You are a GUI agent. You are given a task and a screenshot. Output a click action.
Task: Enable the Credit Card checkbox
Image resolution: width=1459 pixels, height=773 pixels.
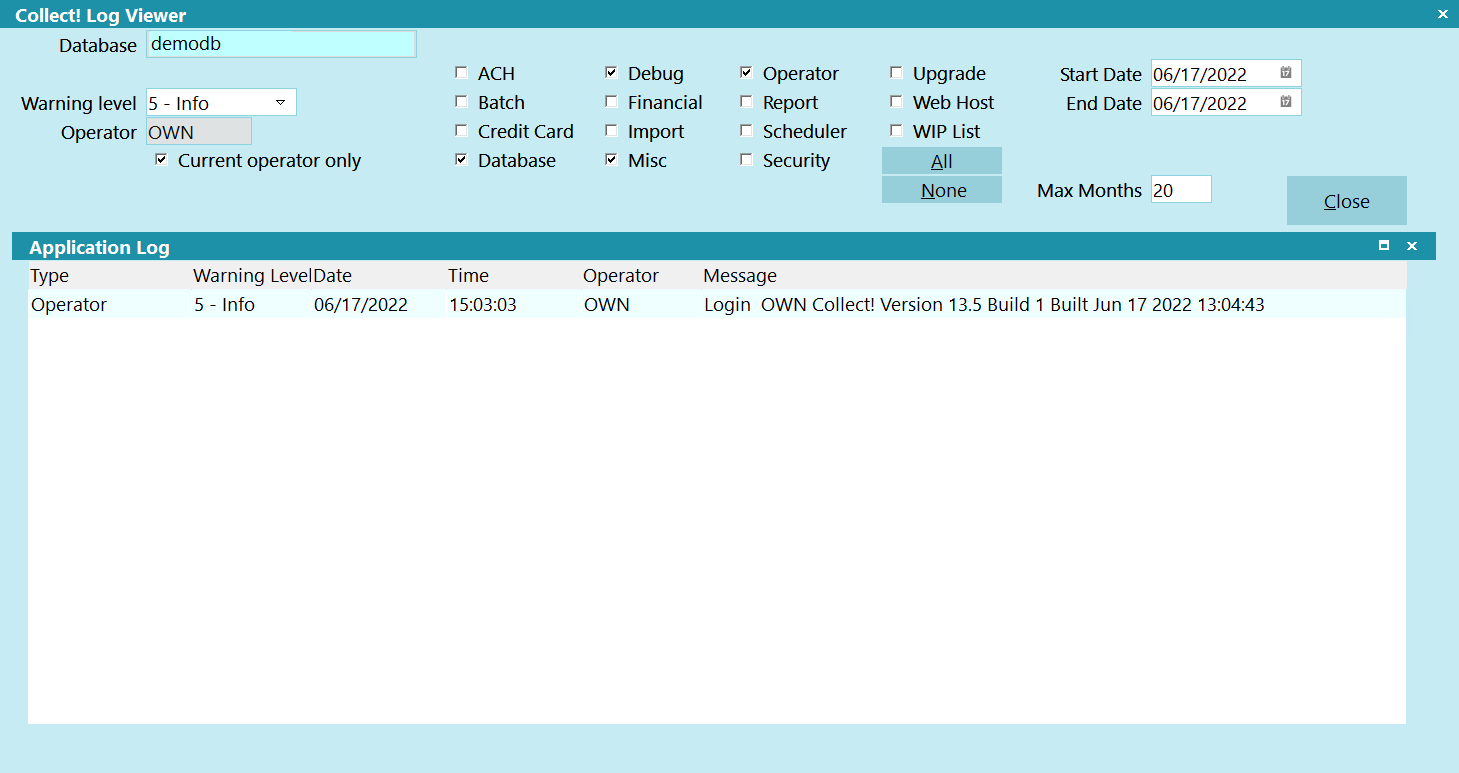coord(461,131)
